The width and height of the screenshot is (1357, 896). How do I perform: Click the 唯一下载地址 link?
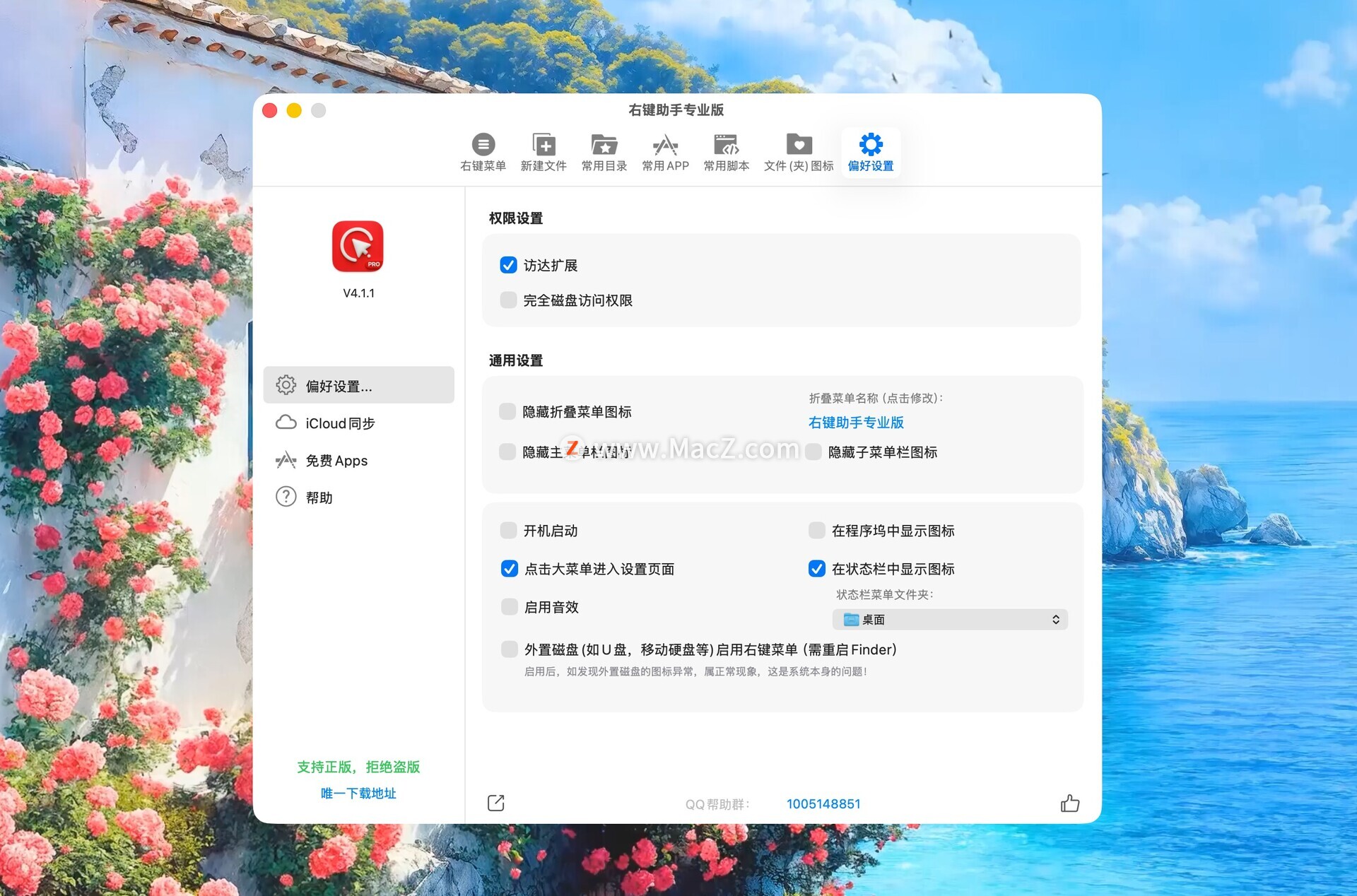tap(358, 794)
